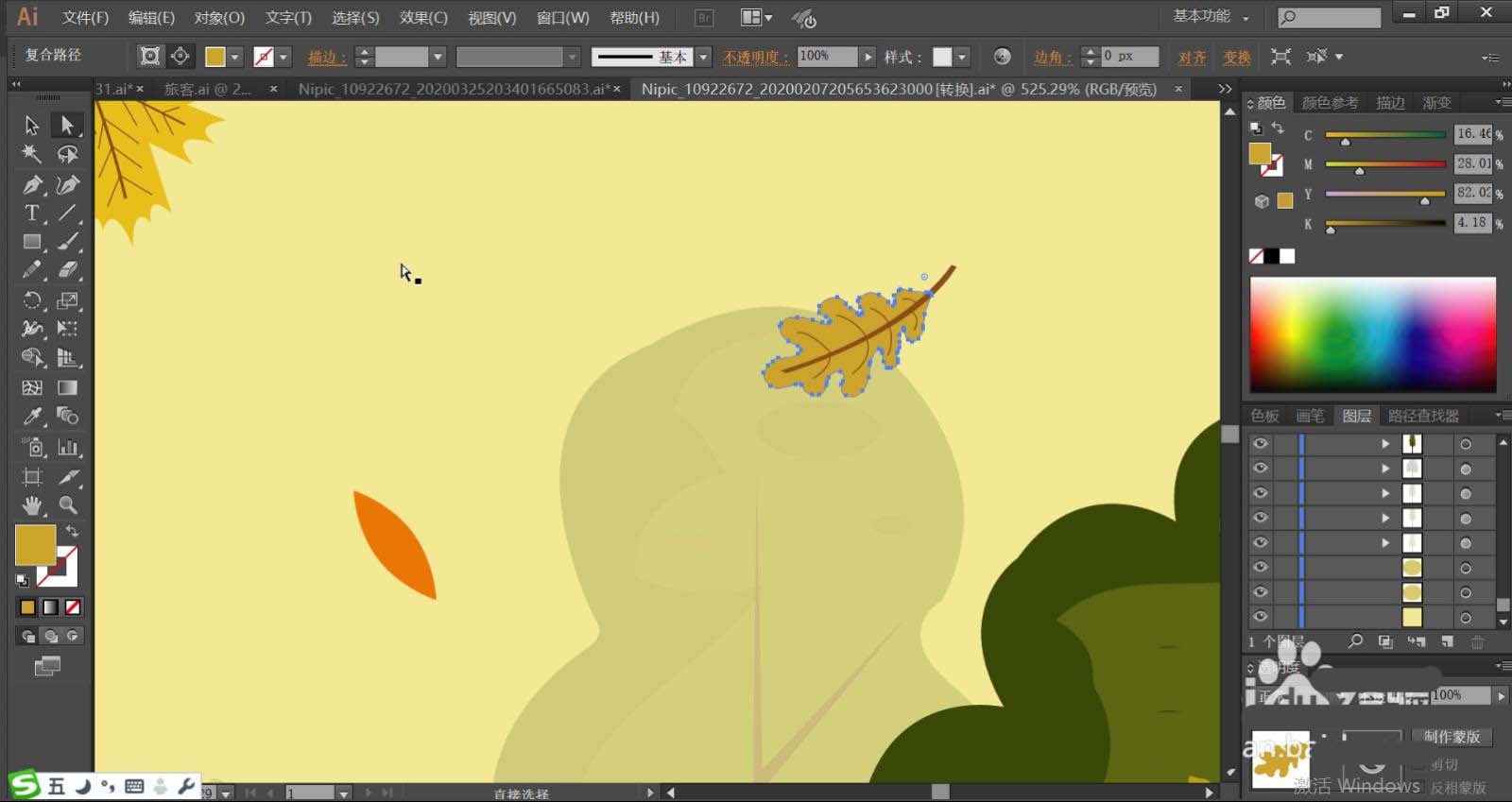Choose the Direct Selection tool

tap(67, 125)
